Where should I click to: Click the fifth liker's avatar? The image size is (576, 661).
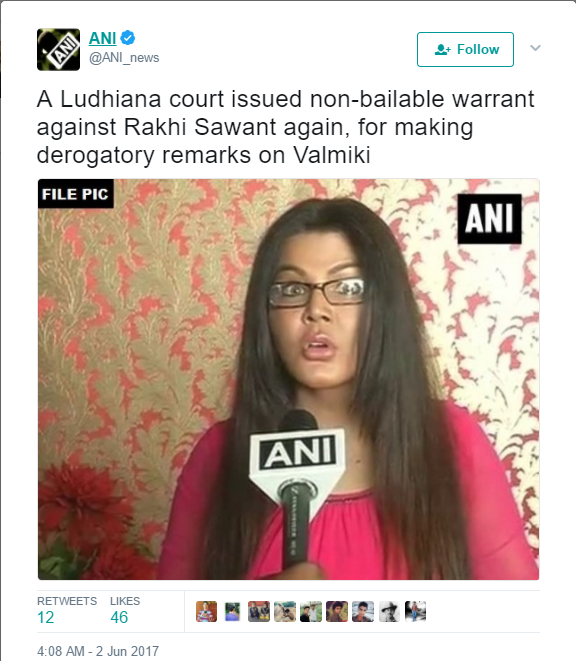(311, 611)
